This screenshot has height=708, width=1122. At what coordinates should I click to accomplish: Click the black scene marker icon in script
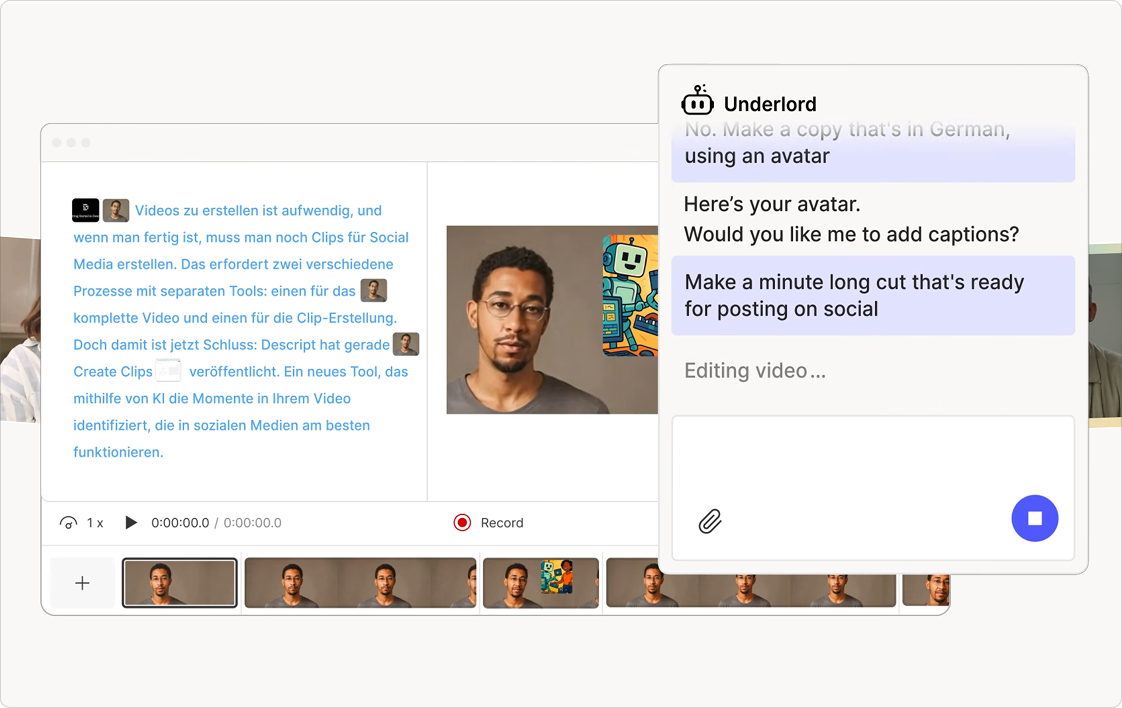coord(85,210)
